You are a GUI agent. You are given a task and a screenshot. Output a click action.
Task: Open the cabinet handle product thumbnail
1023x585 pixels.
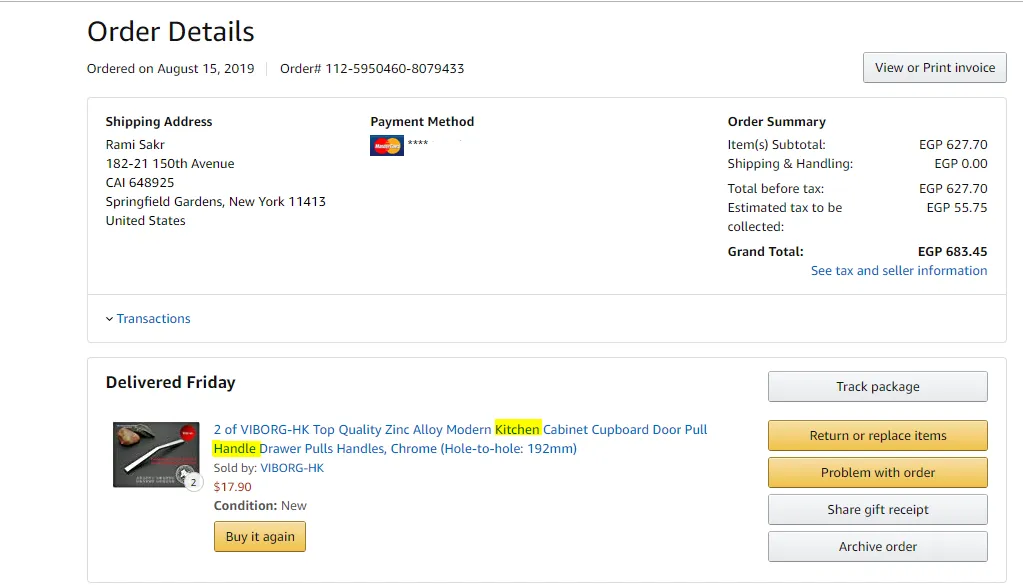coord(156,455)
